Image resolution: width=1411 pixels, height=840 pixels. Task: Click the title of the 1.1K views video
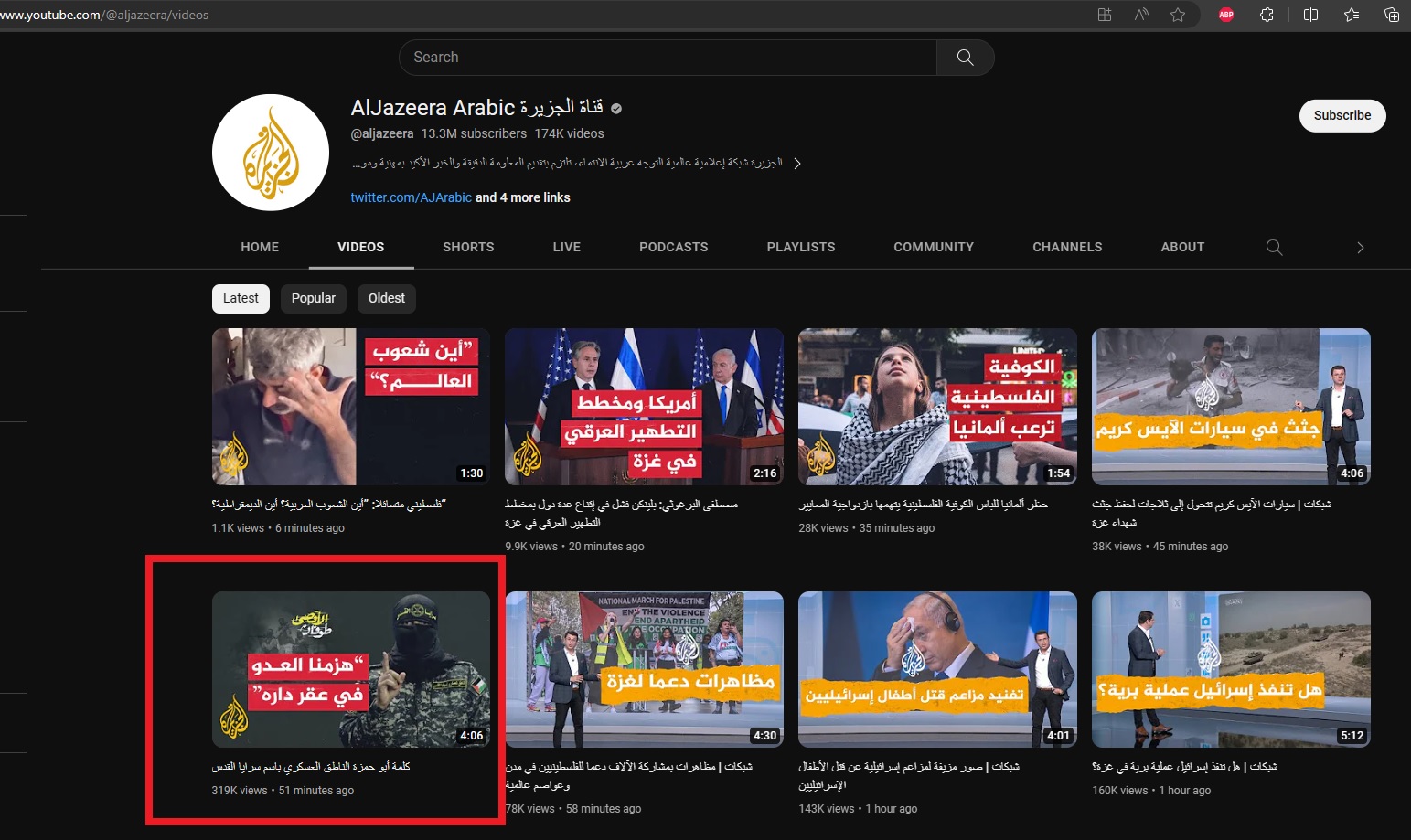tap(329, 505)
